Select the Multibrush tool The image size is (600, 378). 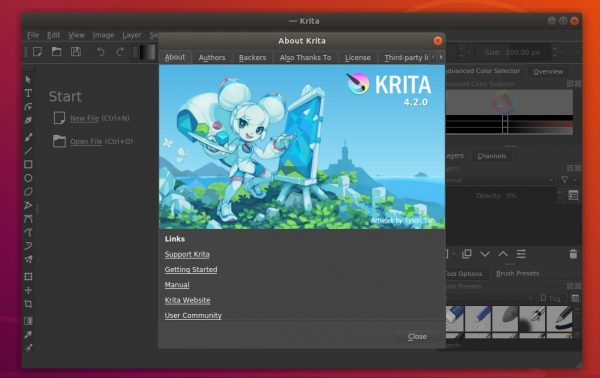[28, 259]
